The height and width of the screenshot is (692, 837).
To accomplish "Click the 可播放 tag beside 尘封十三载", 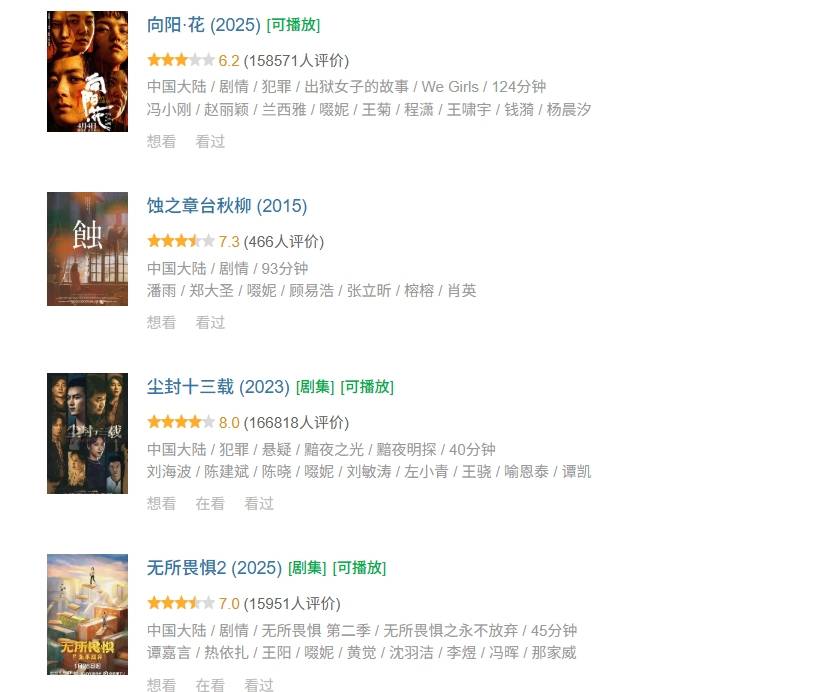I will click(367, 387).
